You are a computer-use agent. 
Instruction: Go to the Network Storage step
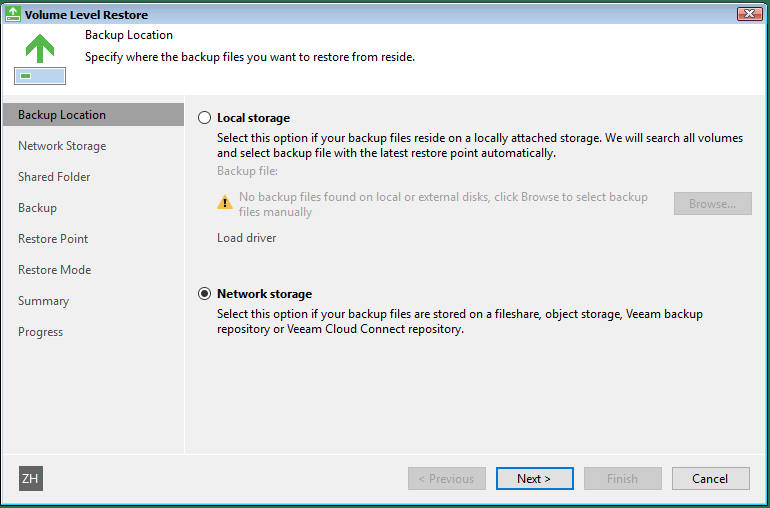tap(62, 146)
